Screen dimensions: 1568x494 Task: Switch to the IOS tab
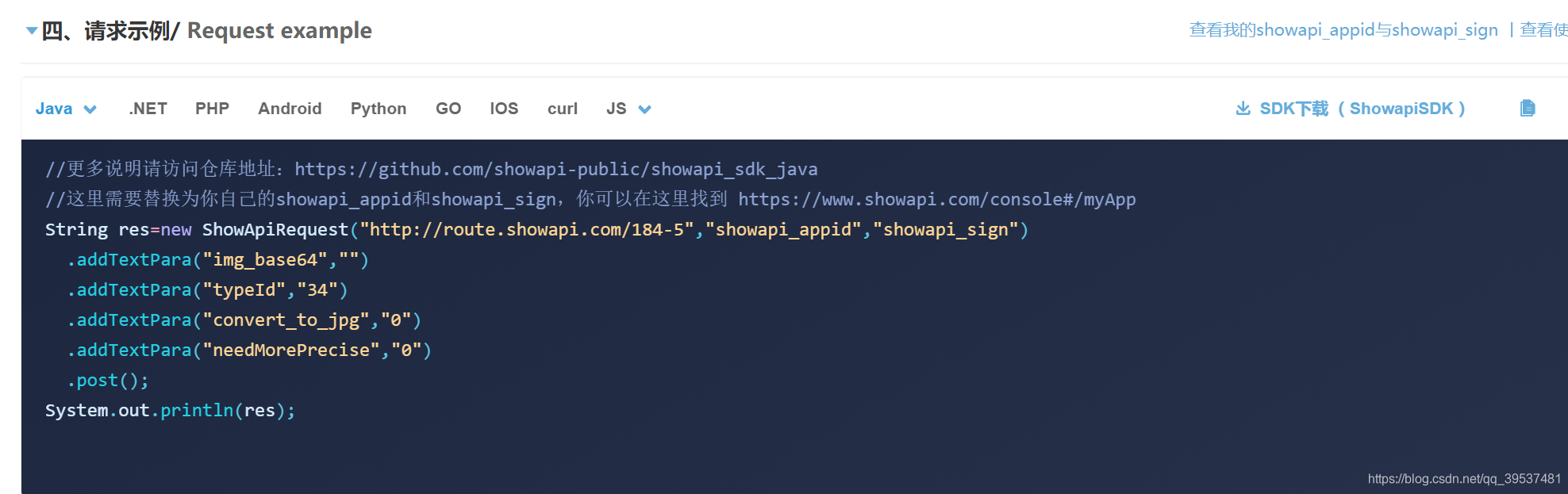(504, 109)
